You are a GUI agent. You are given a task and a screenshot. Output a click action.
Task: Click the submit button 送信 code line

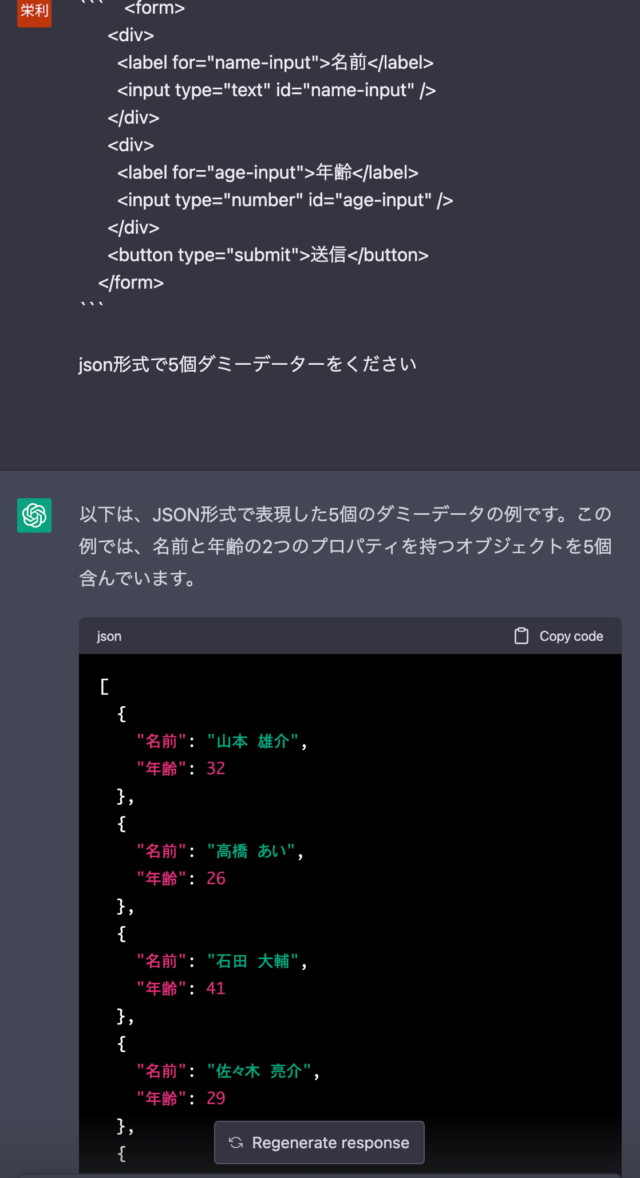[268, 255]
